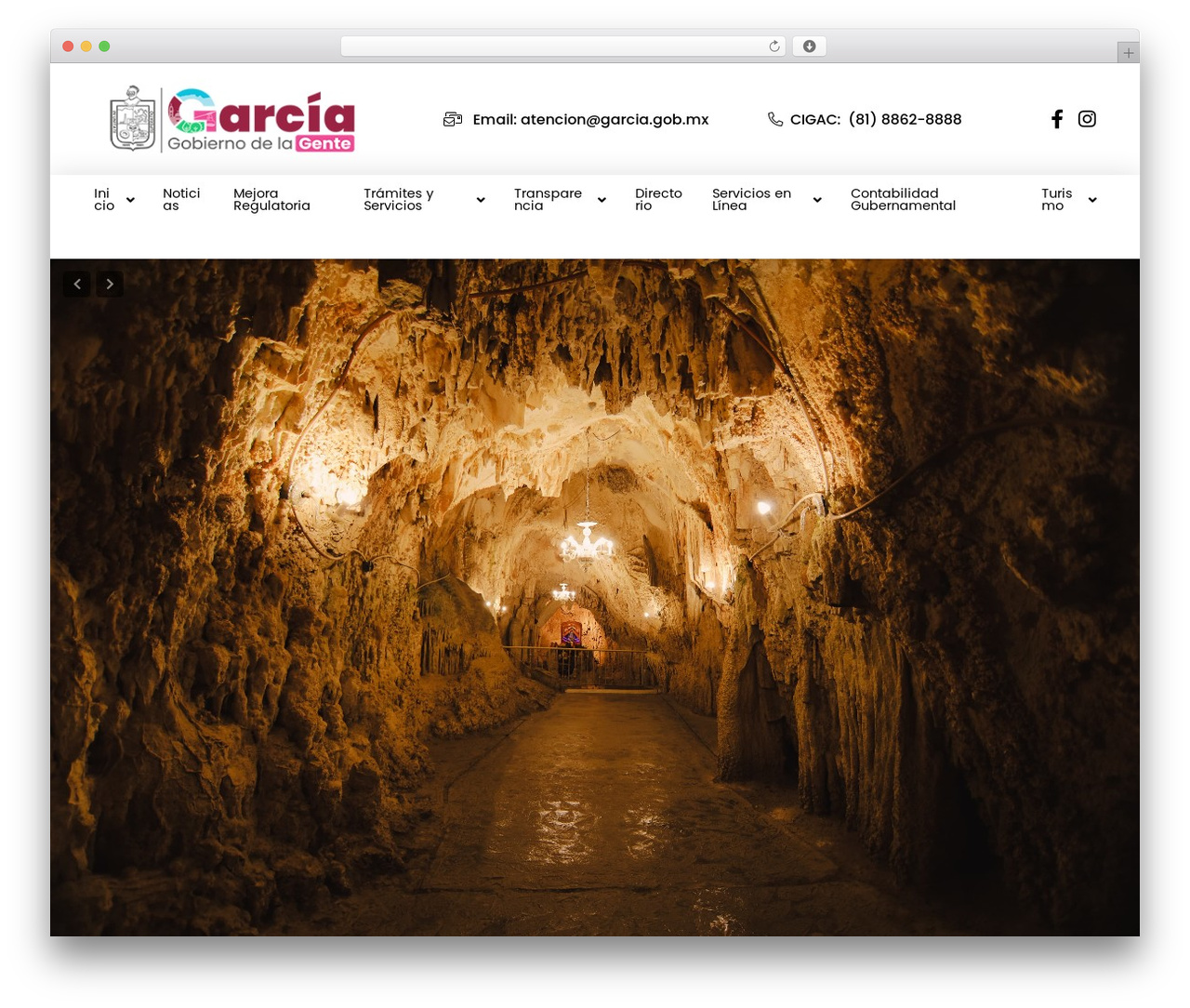Click the previous slide arrow
The width and height of the screenshot is (1190, 1008).
click(77, 284)
